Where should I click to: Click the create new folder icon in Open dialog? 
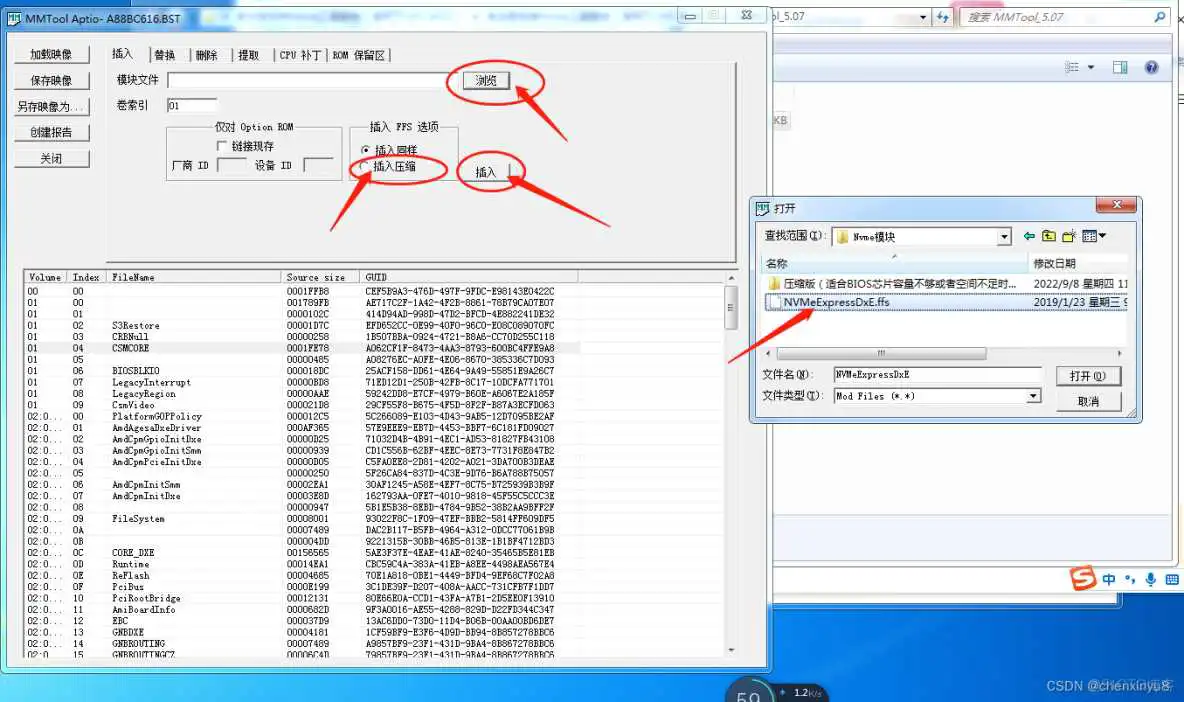tap(1066, 236)
